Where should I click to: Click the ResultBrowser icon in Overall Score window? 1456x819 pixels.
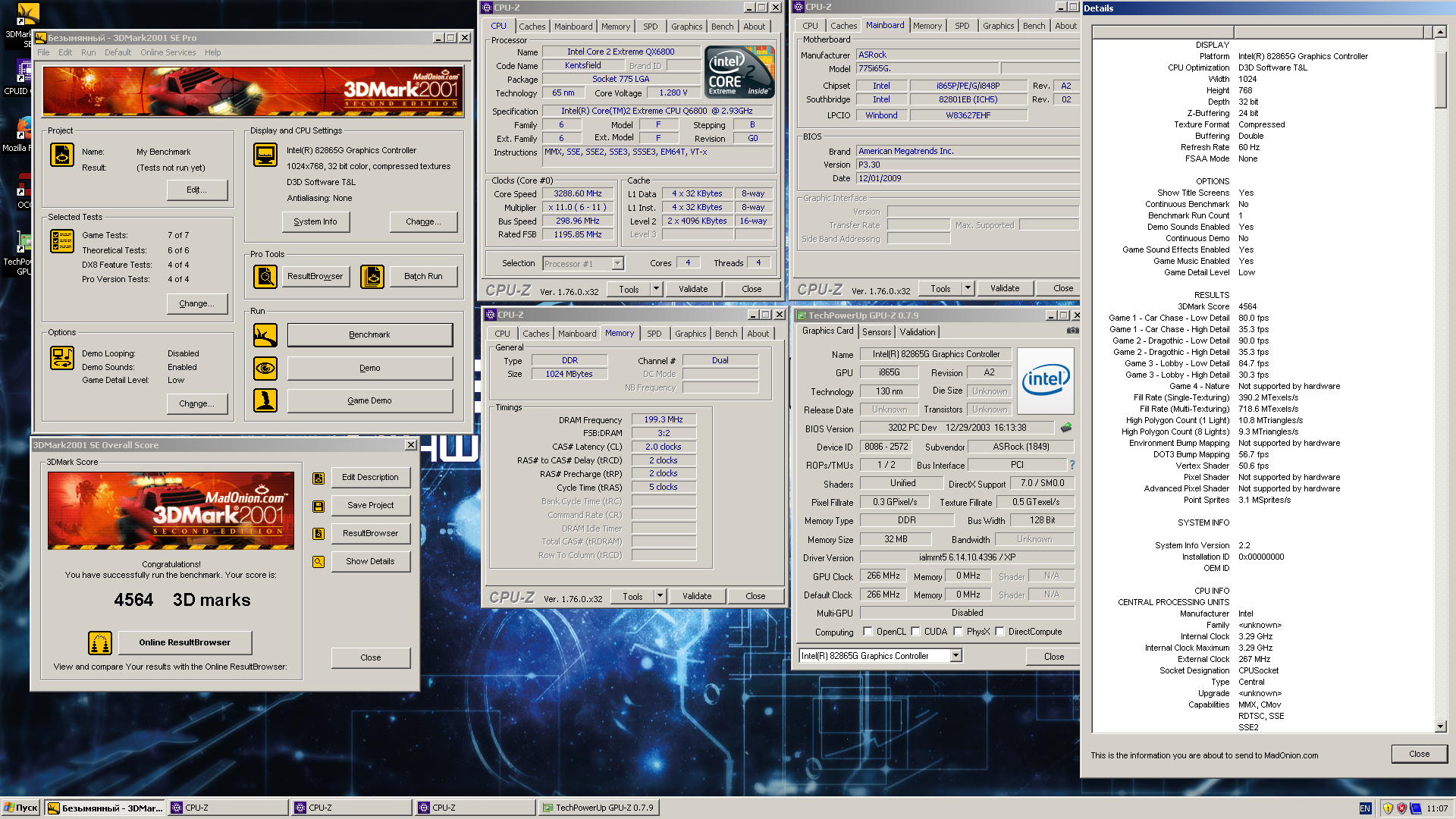(318, 534)
